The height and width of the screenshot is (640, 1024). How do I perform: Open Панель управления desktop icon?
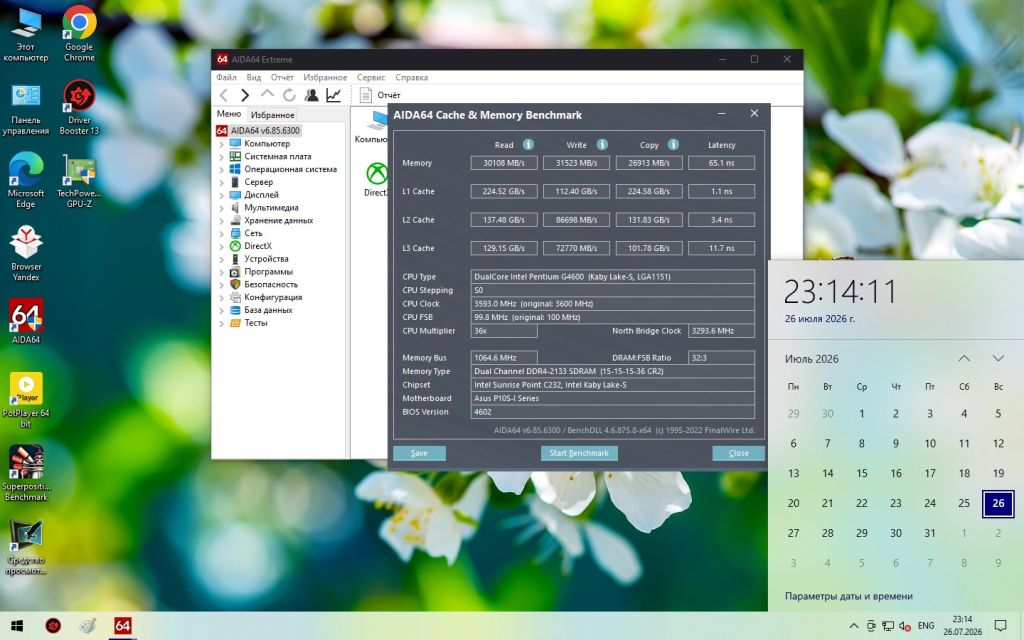click(x=25, y=108)
